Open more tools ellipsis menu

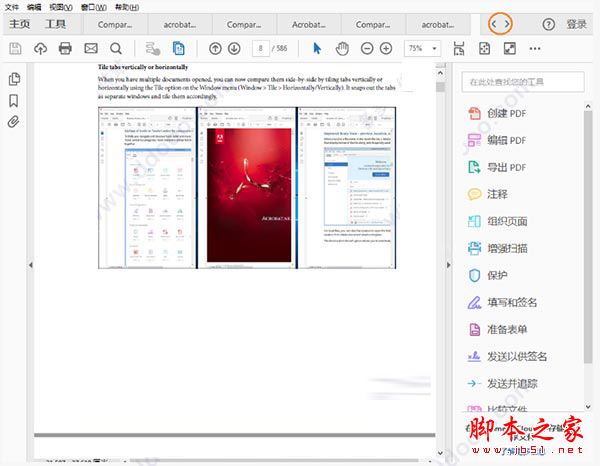click(535, 49)
